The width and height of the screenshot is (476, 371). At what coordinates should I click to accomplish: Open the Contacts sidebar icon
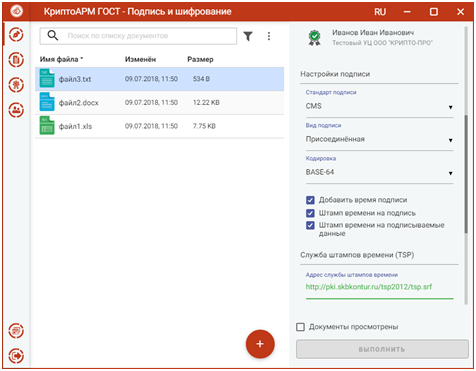(16, 110)
